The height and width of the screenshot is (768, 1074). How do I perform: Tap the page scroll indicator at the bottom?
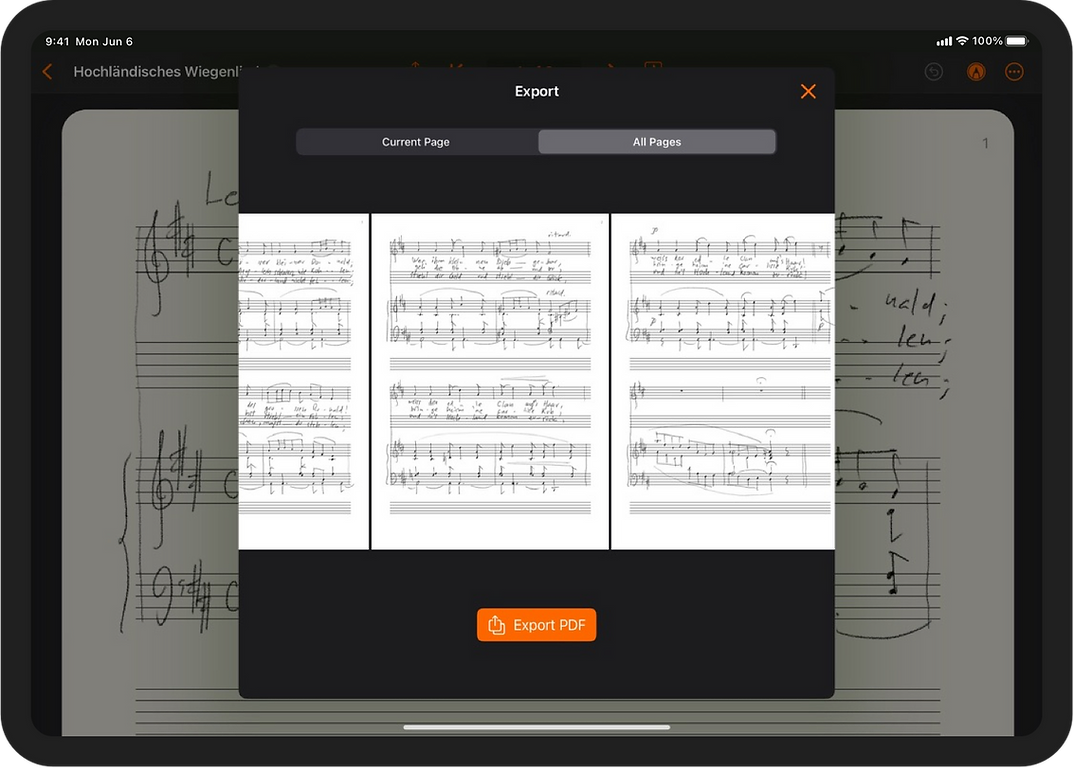coord(536,727)
